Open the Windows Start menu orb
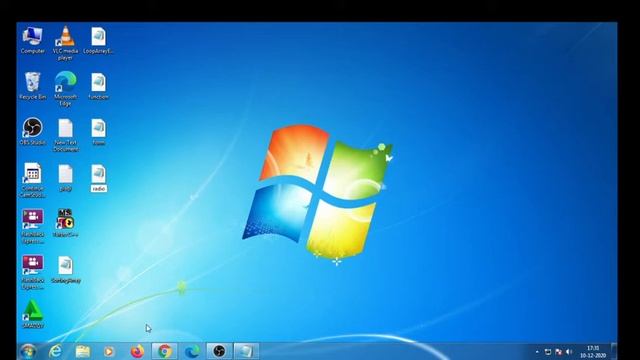 (x=28, y=351)
